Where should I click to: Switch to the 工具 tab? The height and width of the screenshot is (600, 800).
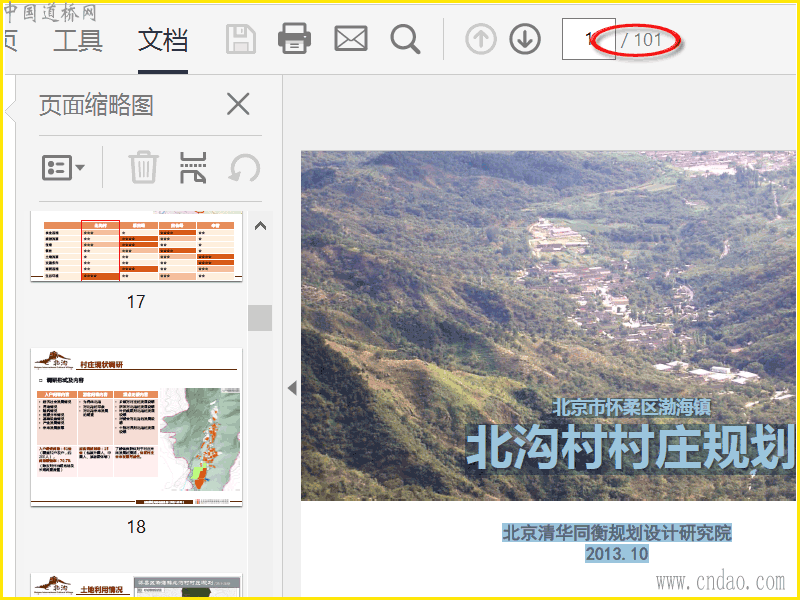pos(78,41)
